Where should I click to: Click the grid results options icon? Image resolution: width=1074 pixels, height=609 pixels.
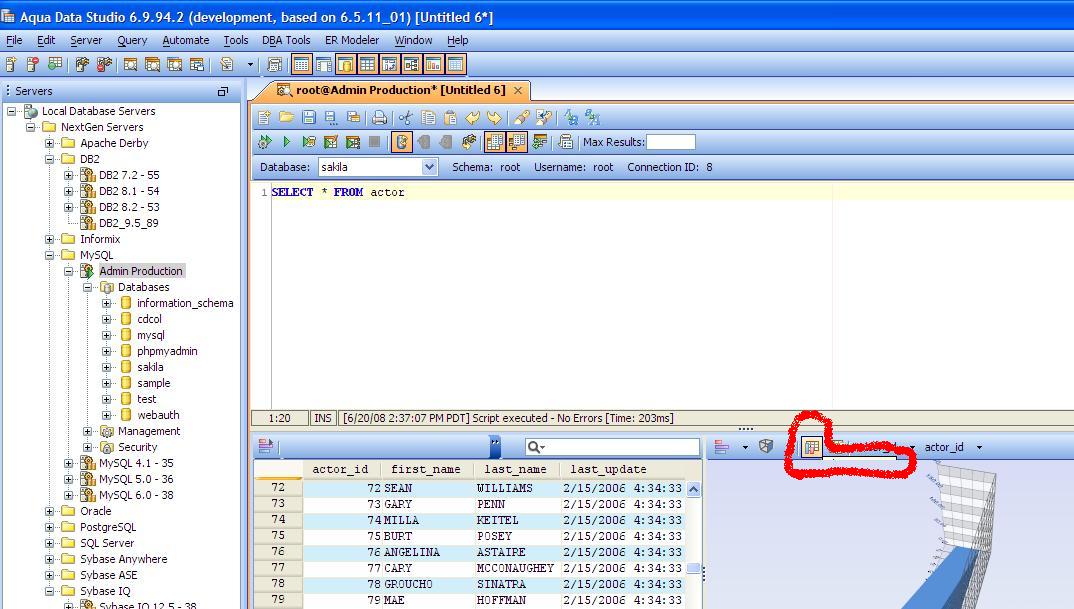click(266, 447)
